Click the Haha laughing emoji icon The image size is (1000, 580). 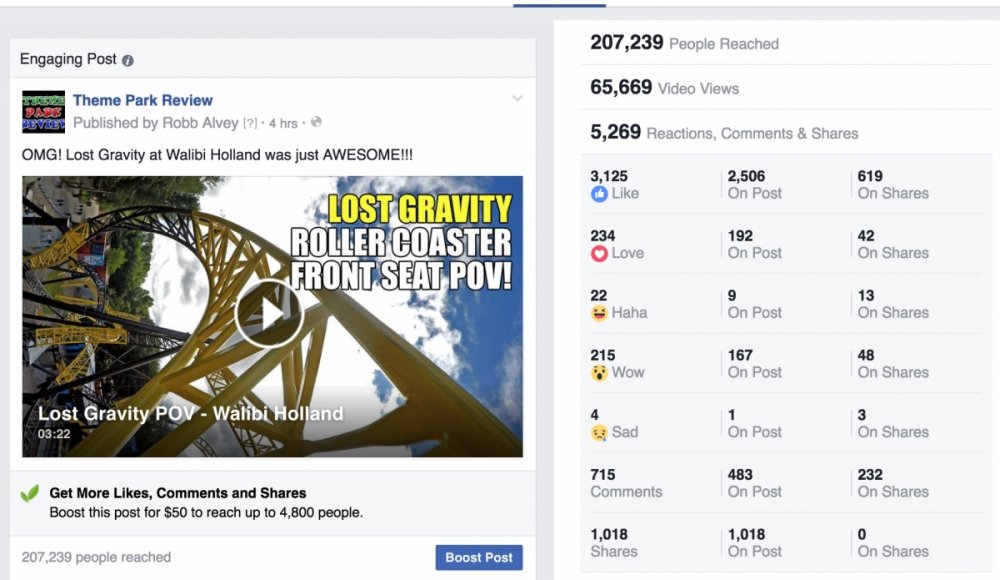click(599, 313)
